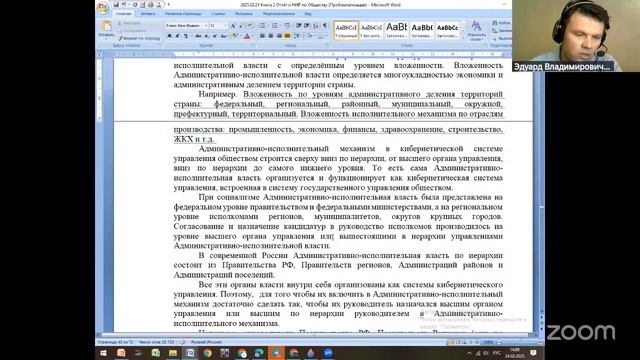
Task: Center align text
Action: point(271,36)
